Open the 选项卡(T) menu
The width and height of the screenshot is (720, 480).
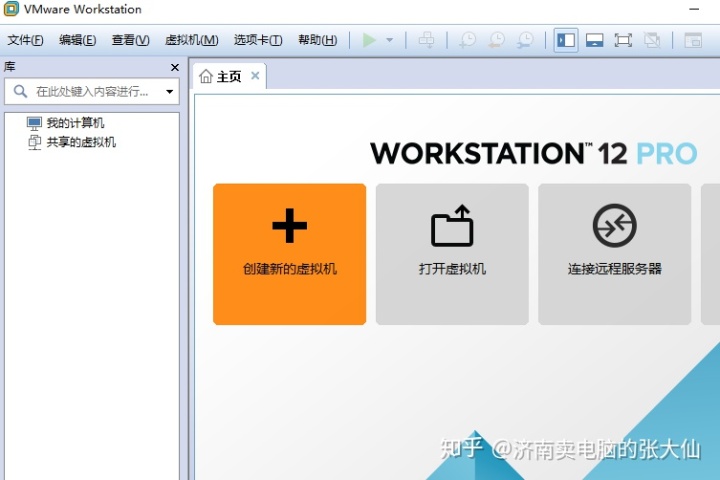258,40
